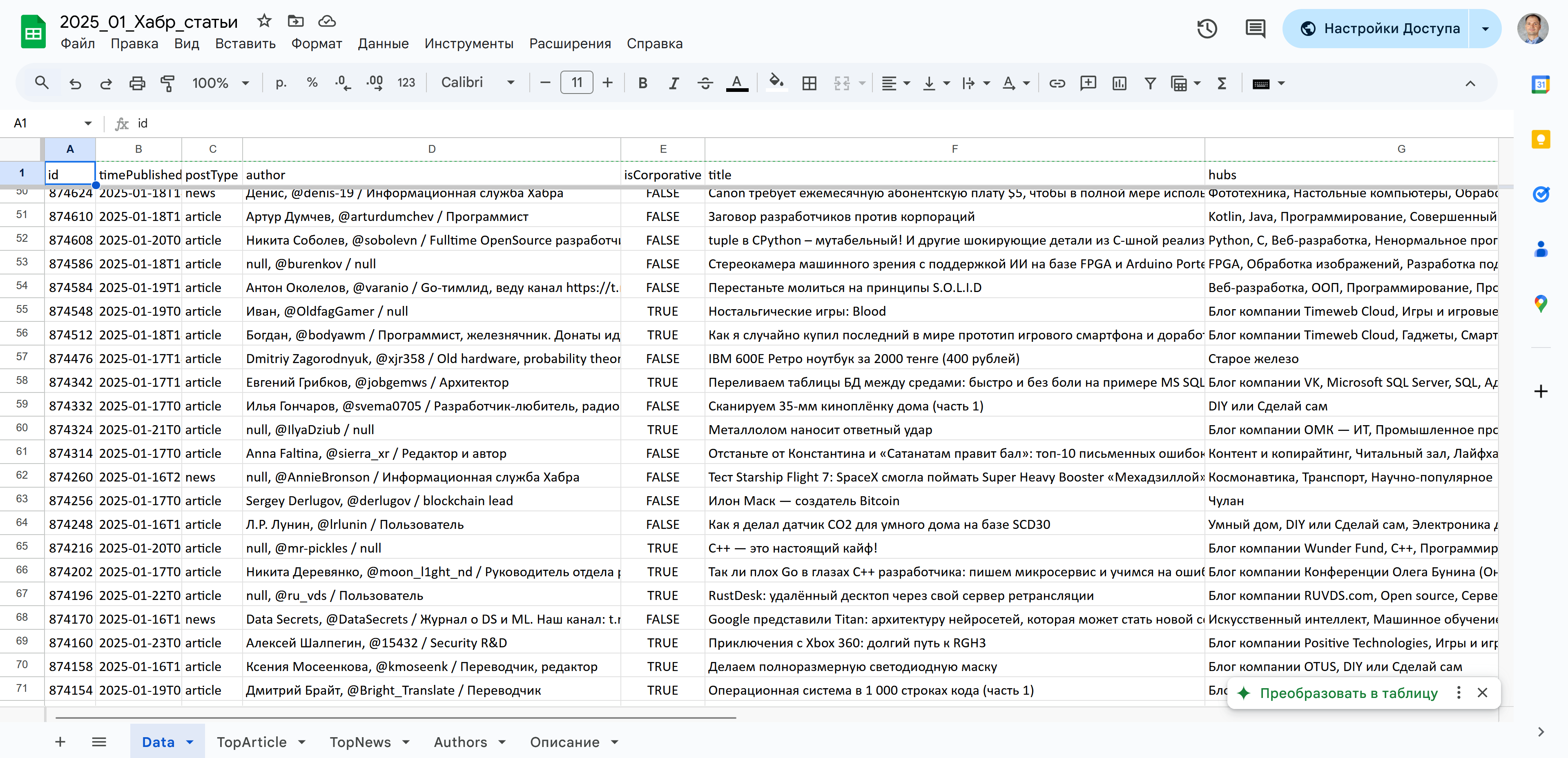
Task: Click the create filter funnel icon
Action: [x=1150, y=83]
